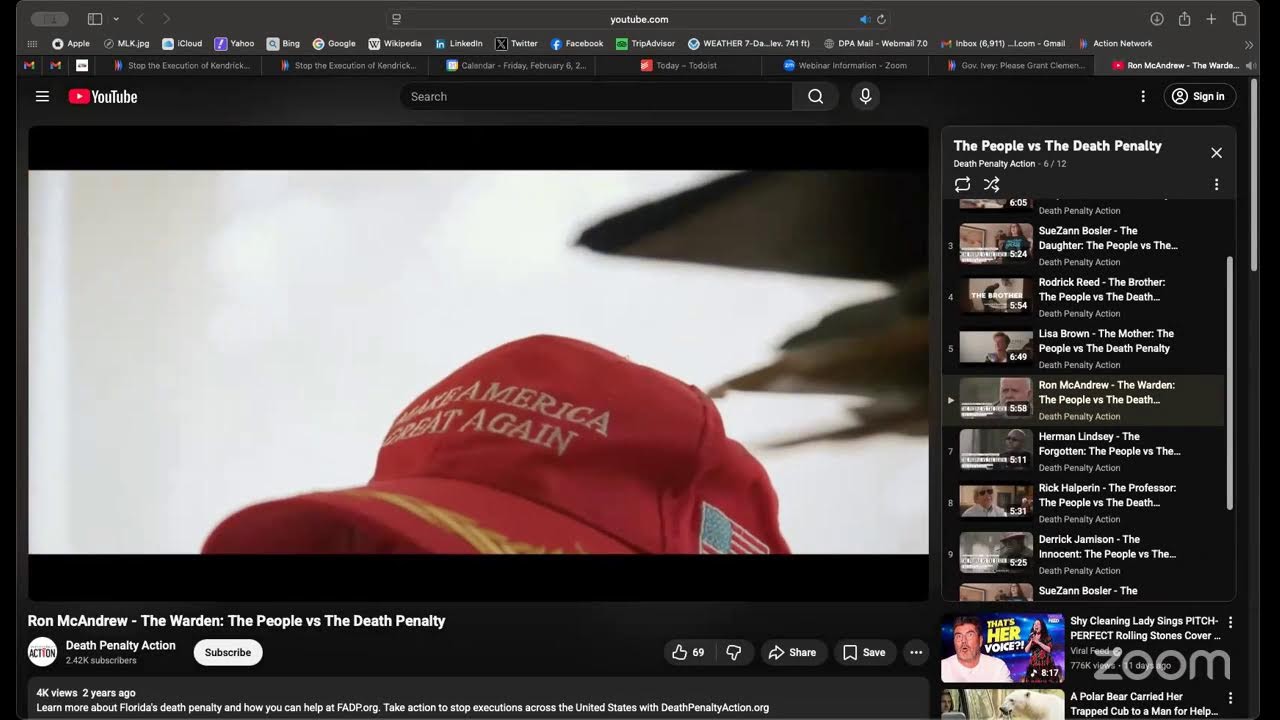The image size is (1280, 720).
Task: Select Ron McAndrew - The Warden playlist item
Action: (1083, 399)
